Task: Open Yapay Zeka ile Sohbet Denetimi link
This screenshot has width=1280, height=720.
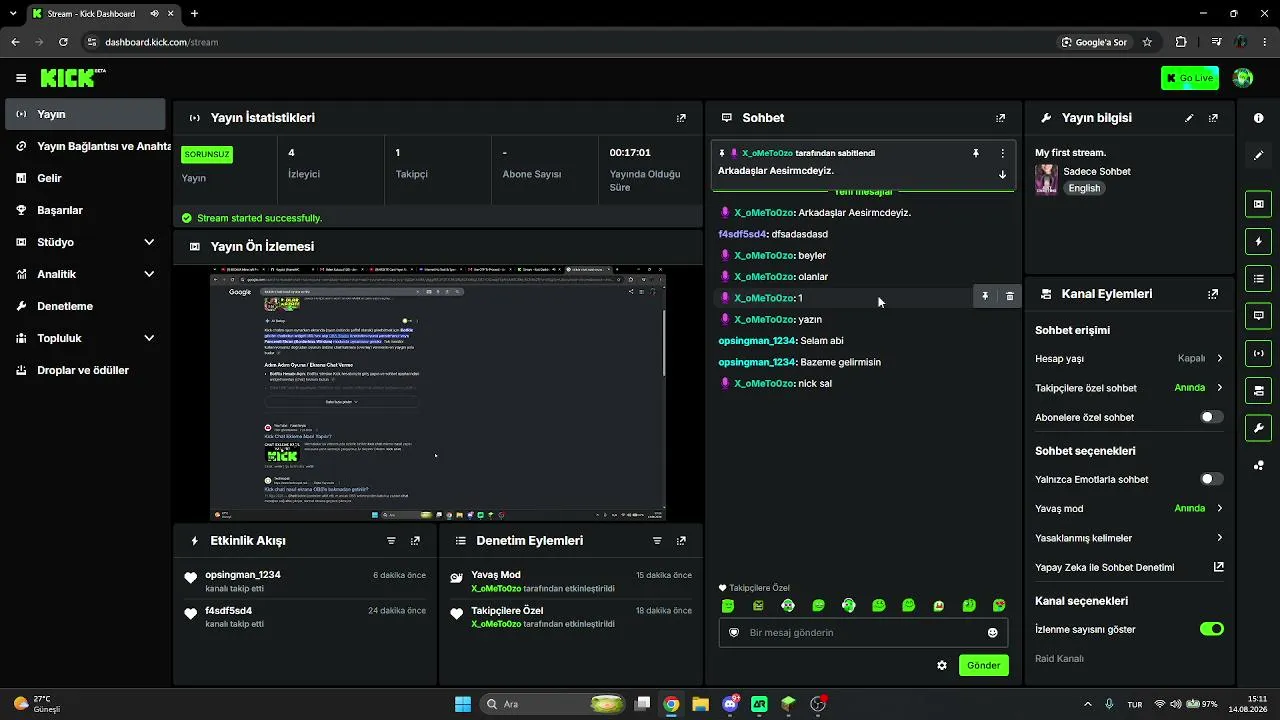Action: (1129, 567)
